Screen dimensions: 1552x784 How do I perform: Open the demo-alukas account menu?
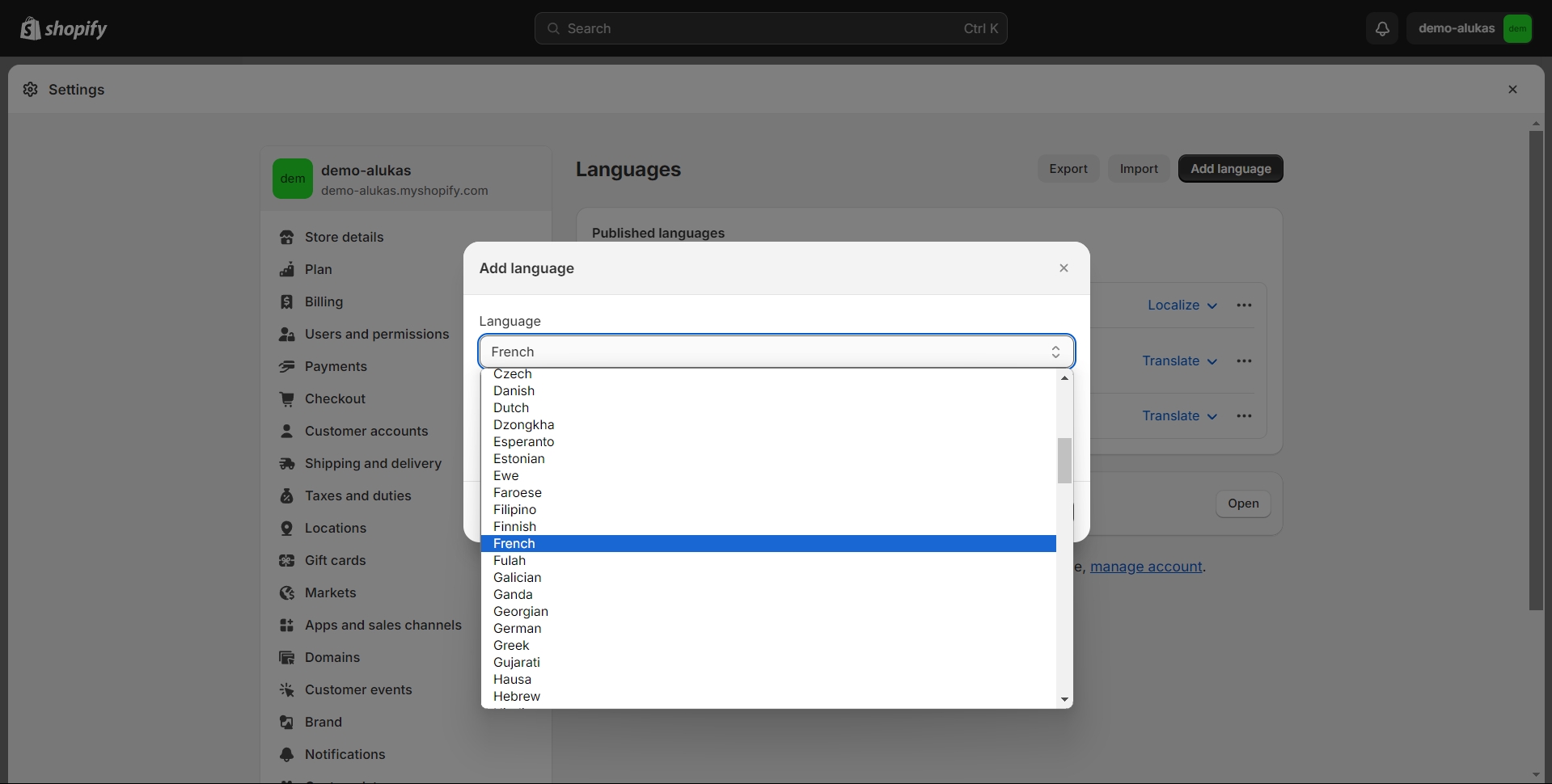pos(1470,28)
